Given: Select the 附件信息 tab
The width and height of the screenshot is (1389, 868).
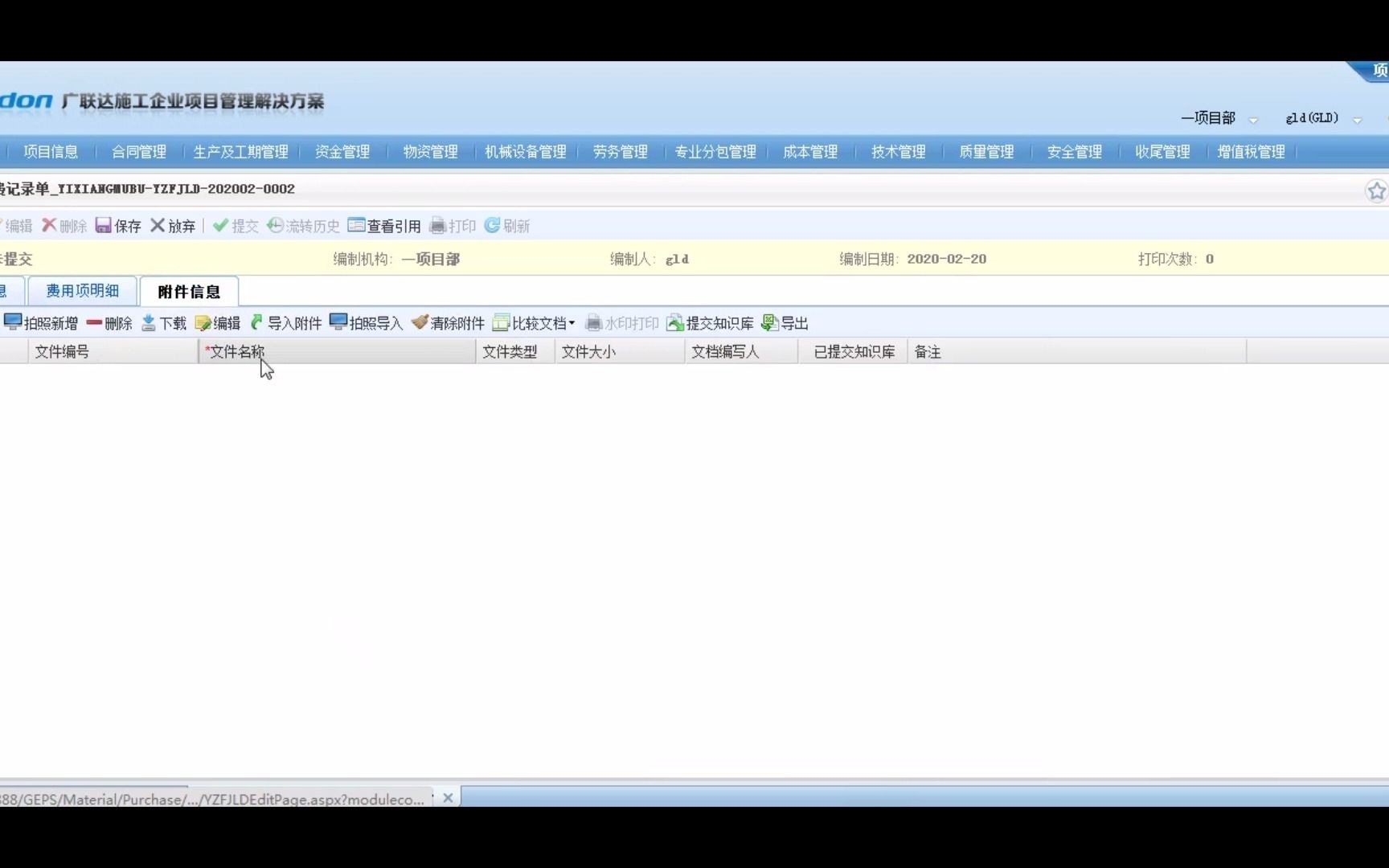Looking at the screenshot, I should coord(189,291).
